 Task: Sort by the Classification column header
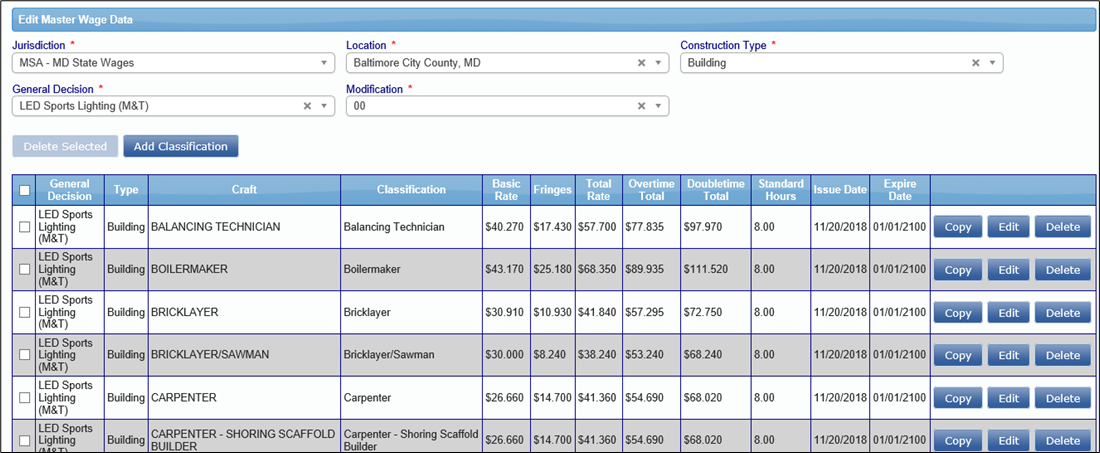point(411,189)
